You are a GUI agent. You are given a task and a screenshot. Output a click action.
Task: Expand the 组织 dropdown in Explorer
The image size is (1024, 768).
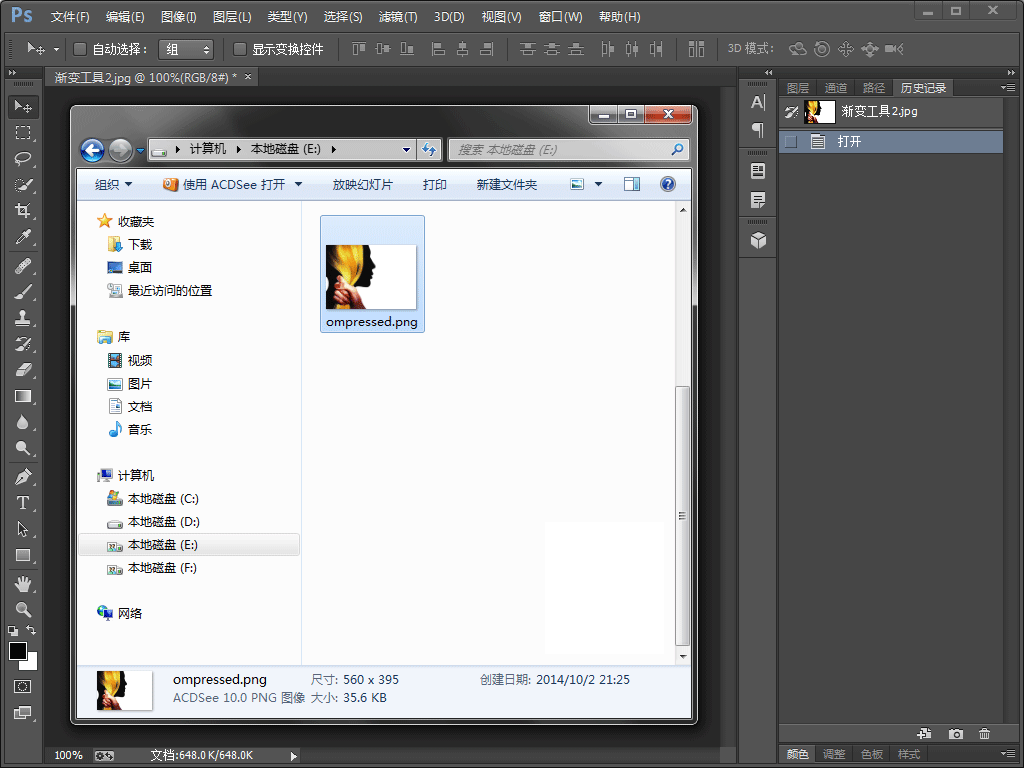pos(114,185)
